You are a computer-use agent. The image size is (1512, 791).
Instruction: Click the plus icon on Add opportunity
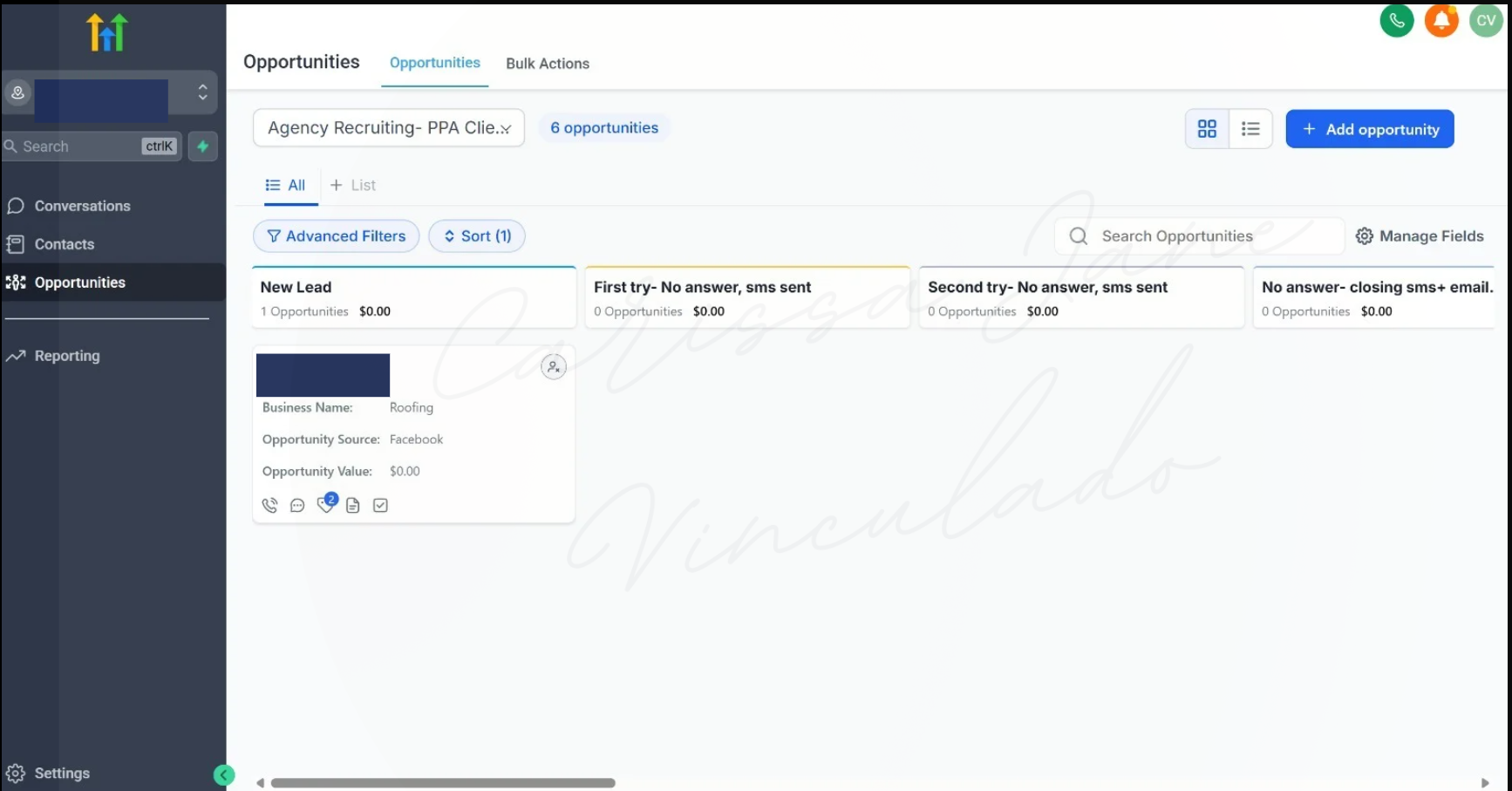pos(1309,129)
